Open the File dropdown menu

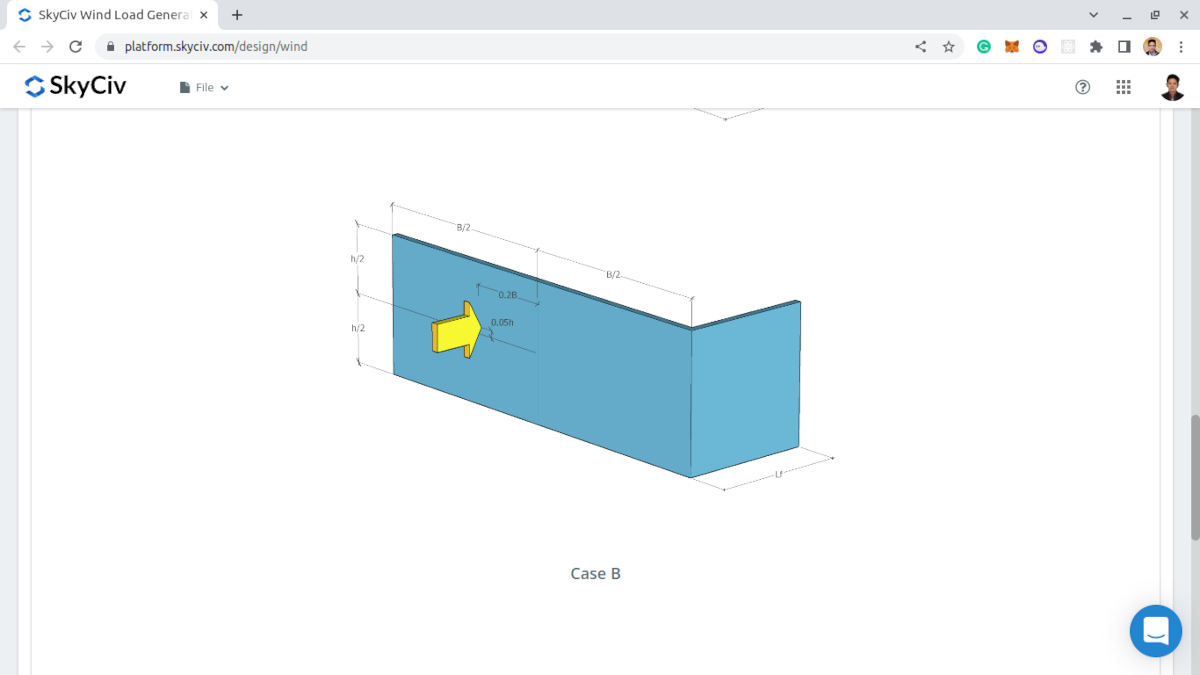click(204, 88)
